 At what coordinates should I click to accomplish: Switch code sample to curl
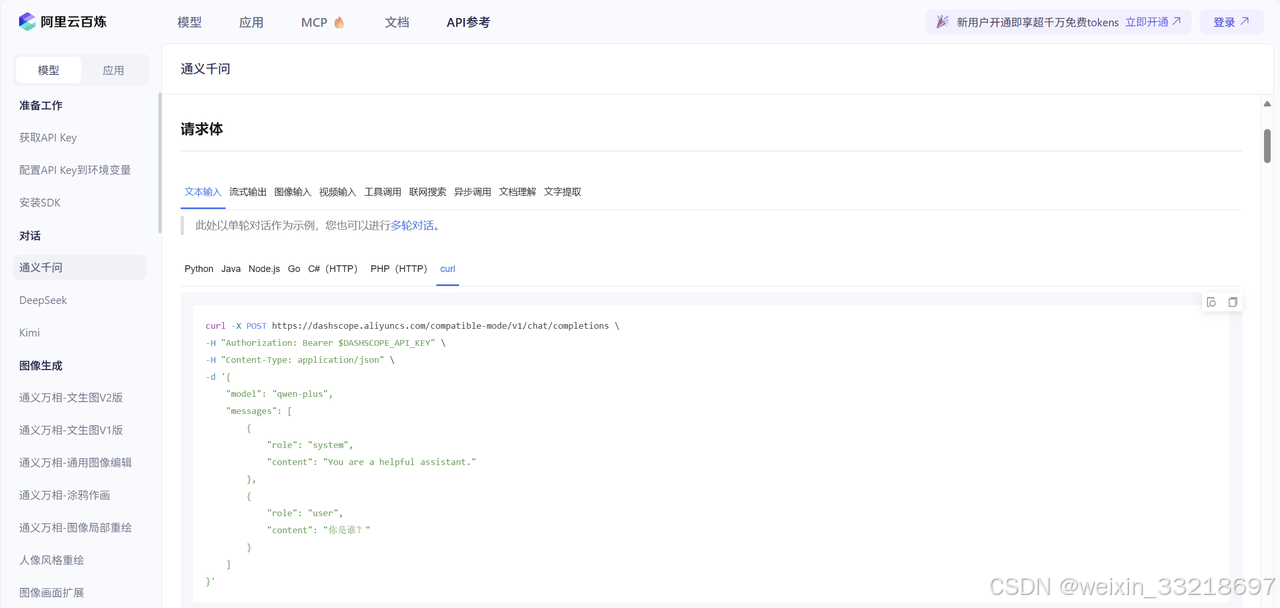click(x=448, y=269)
